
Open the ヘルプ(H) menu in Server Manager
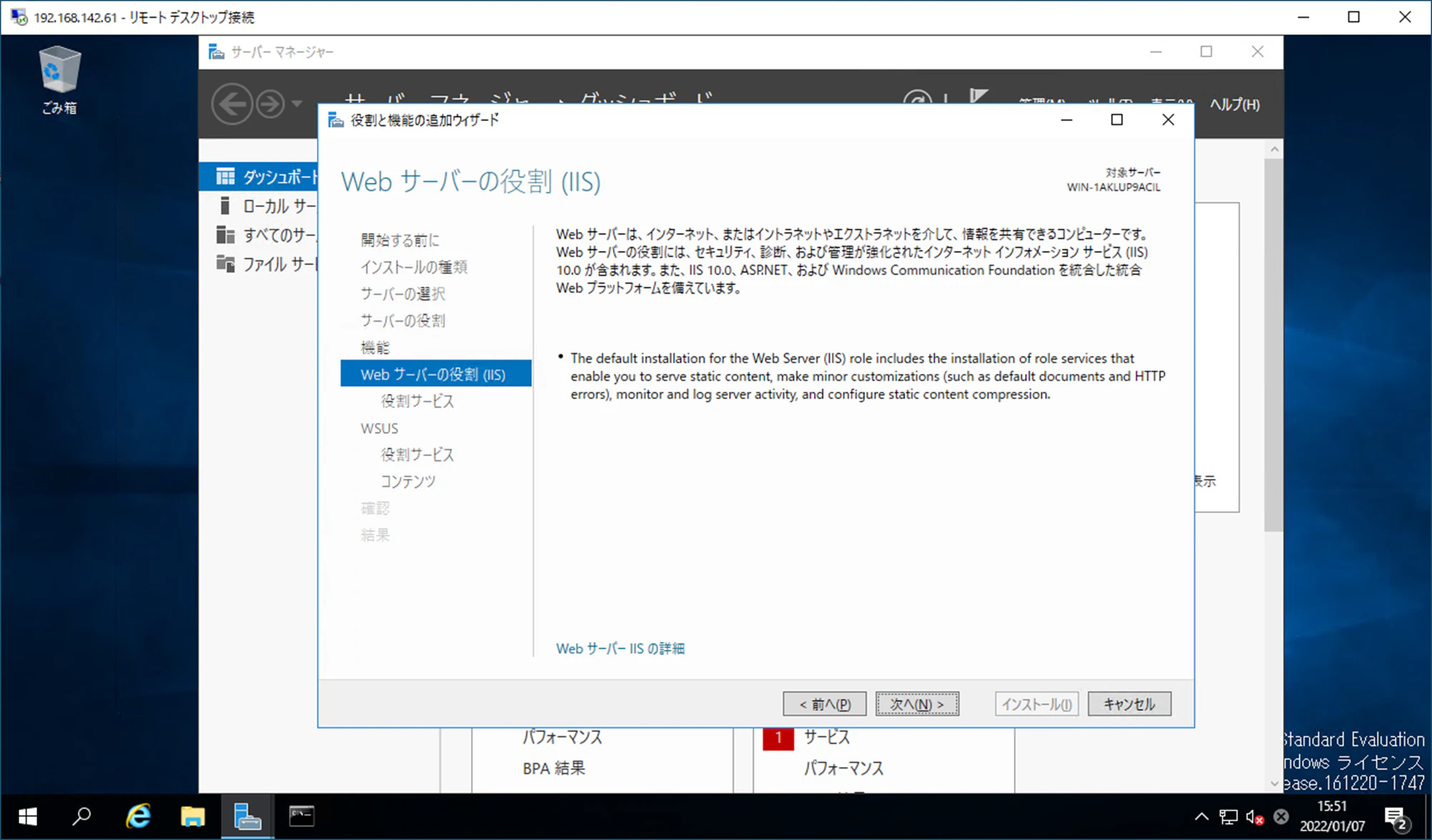click(x=1235, y=104)
